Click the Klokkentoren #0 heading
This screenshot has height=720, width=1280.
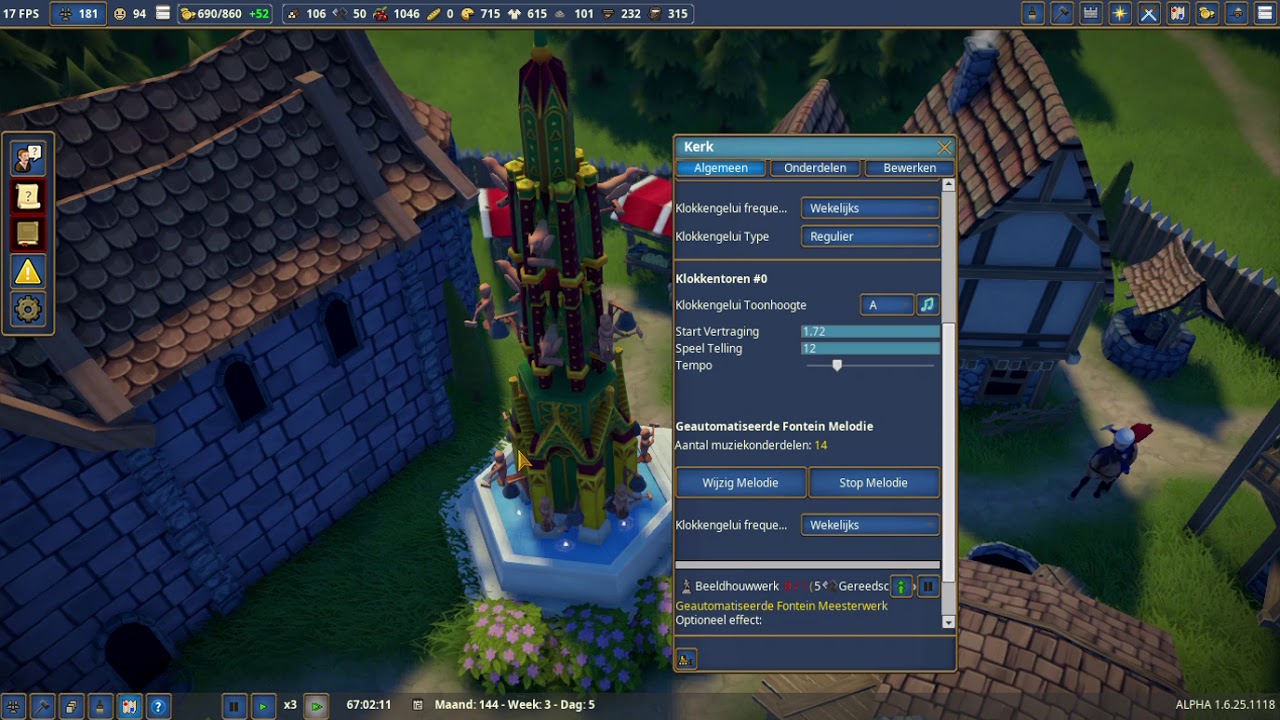coord(721,279)
